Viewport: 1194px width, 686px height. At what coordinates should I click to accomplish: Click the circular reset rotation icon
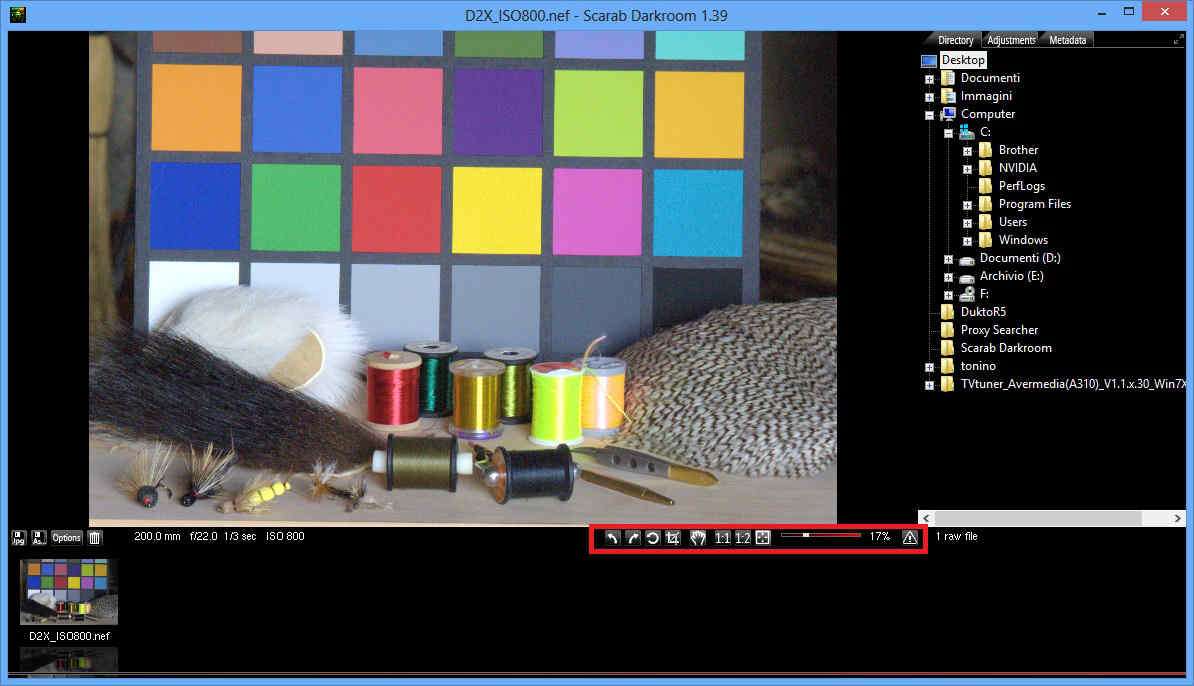653,538
